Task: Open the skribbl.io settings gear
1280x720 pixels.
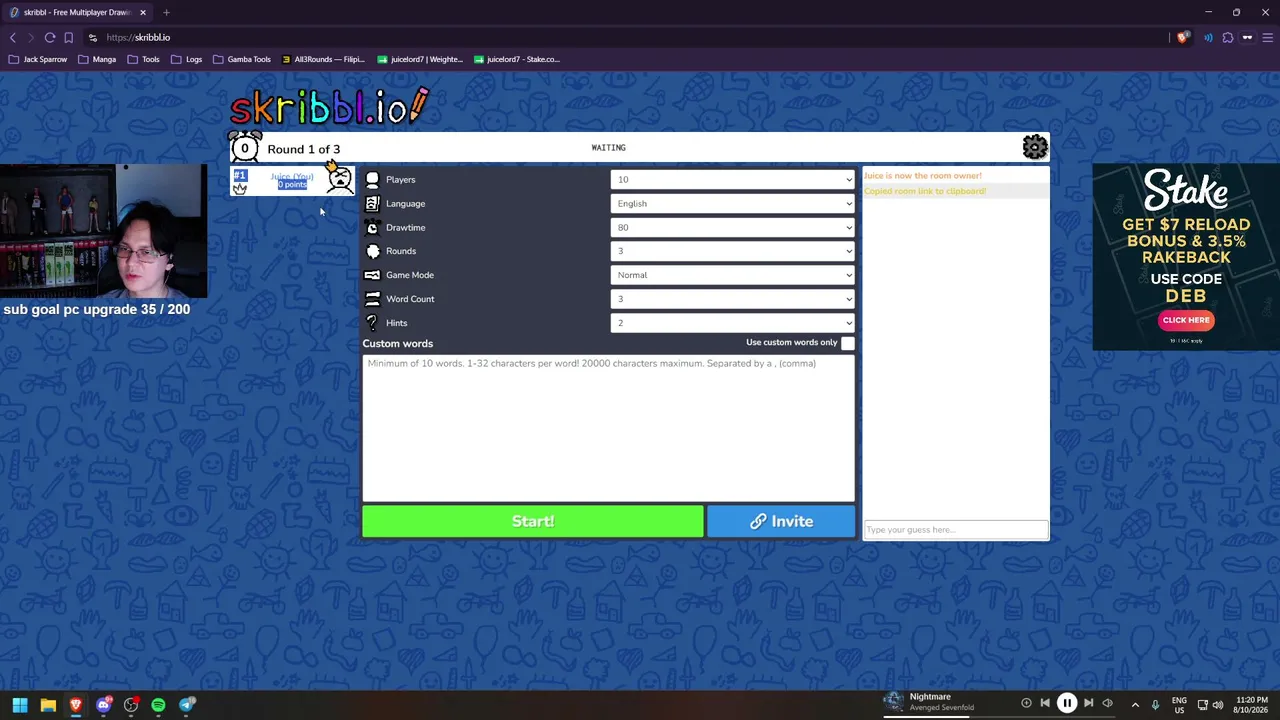Action: 1035,148
